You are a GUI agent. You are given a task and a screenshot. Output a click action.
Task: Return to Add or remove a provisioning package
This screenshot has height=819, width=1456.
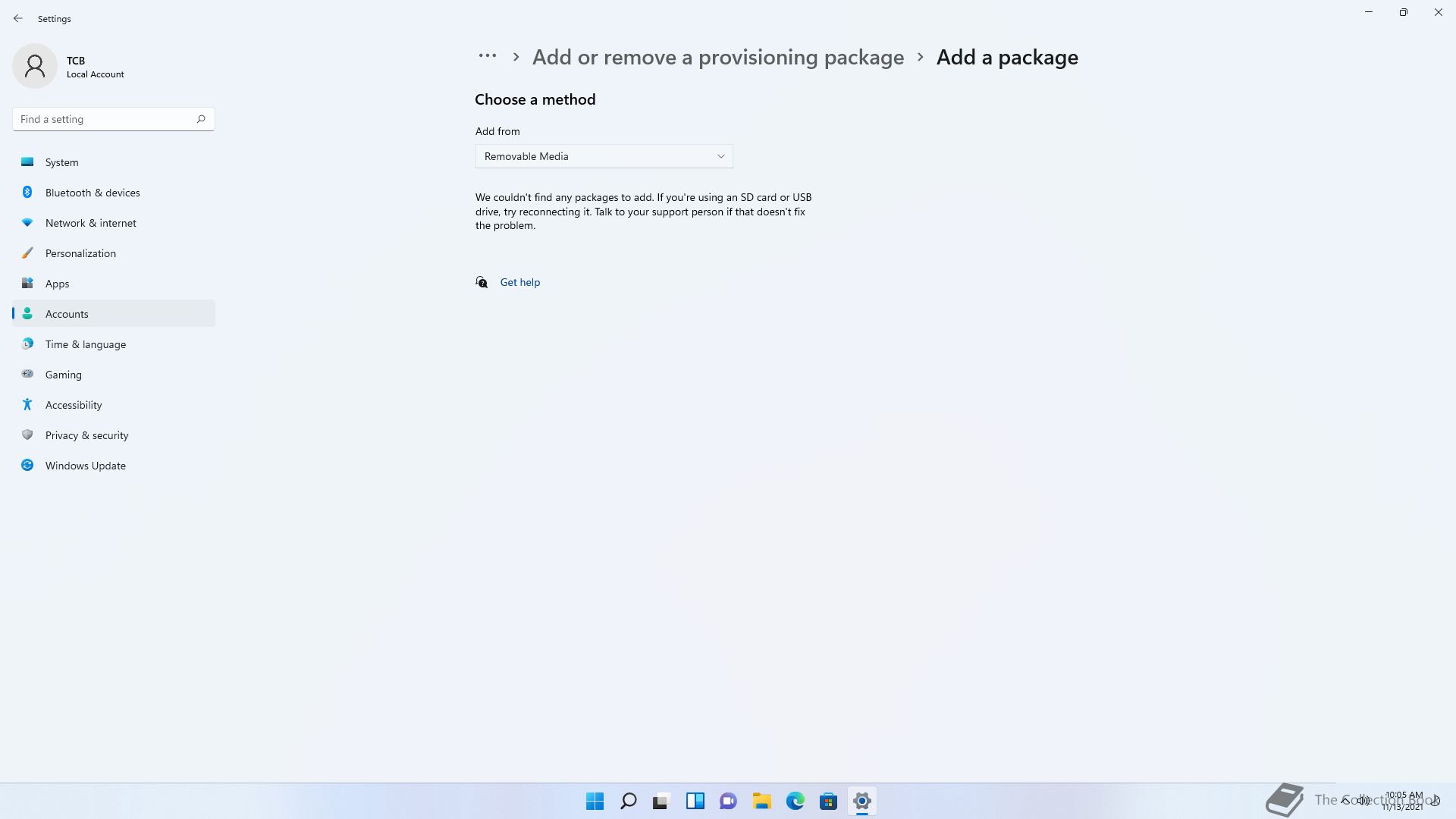click(x=718, y=57)
